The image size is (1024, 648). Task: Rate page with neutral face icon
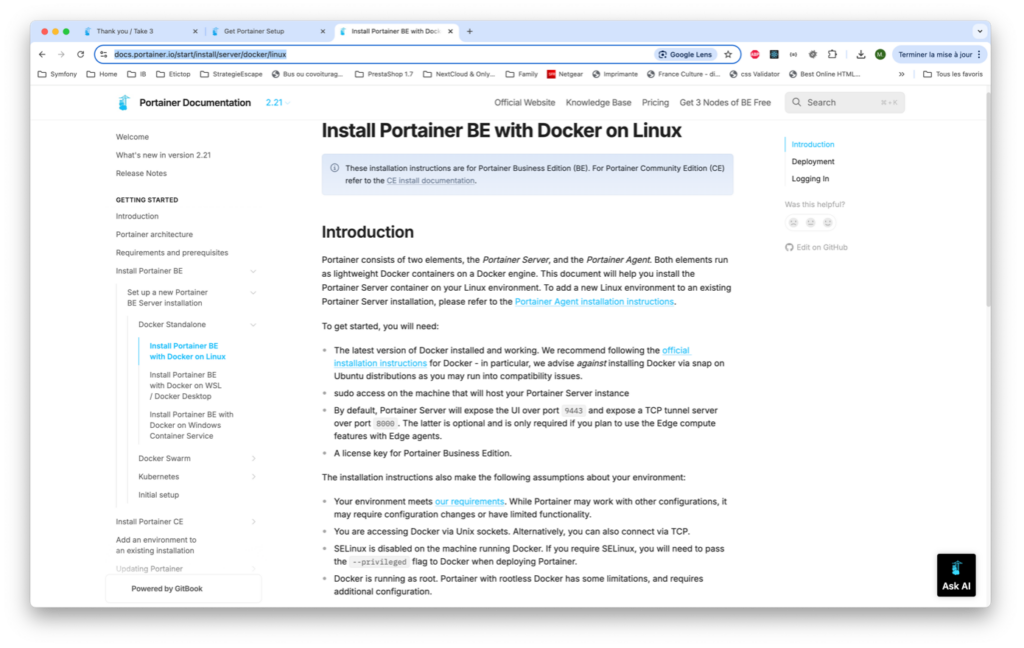tap(810, 223)
